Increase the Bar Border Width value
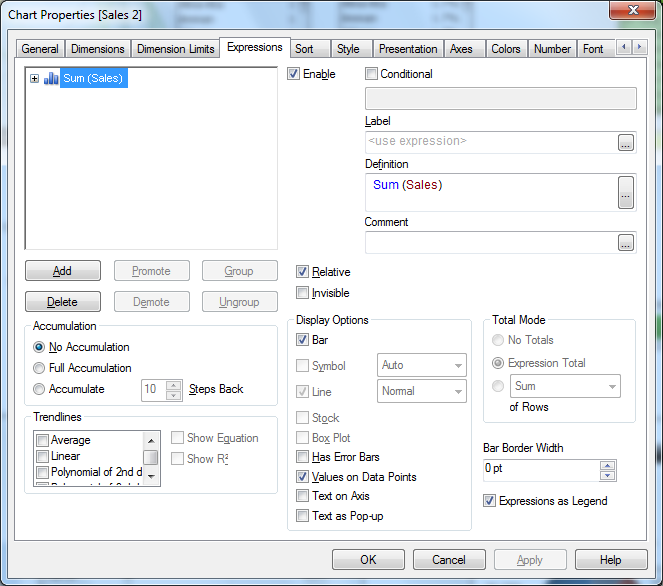Image resolution: width=663 pixels, height=586 pixels. (608, 466)
